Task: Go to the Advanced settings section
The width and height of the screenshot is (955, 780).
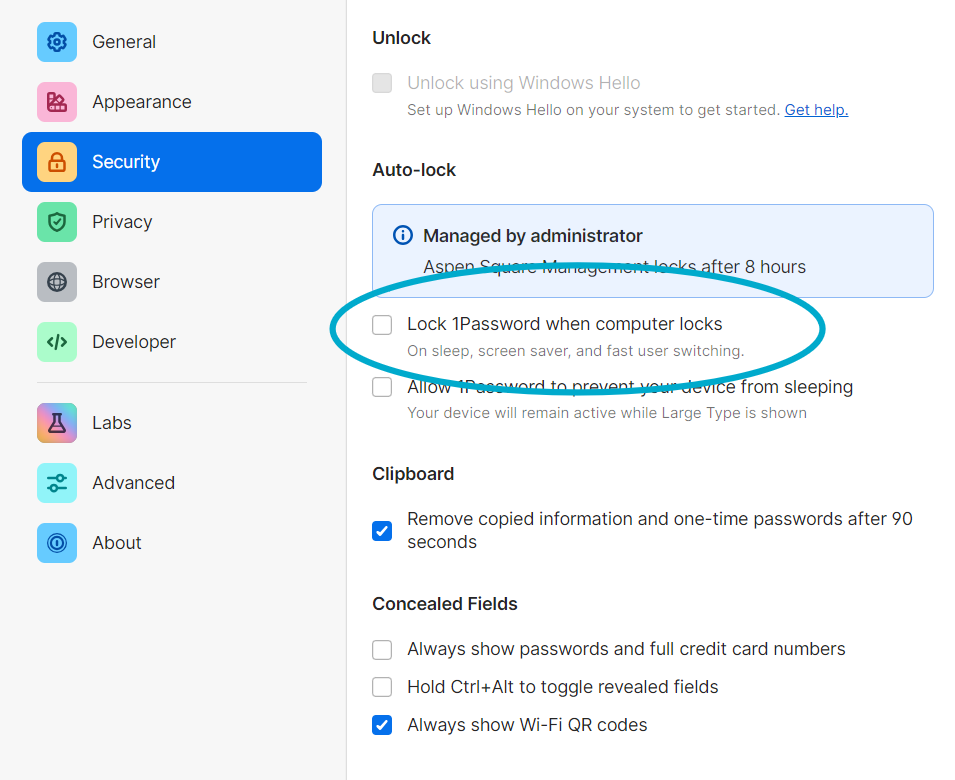Action: pos(133,483)
